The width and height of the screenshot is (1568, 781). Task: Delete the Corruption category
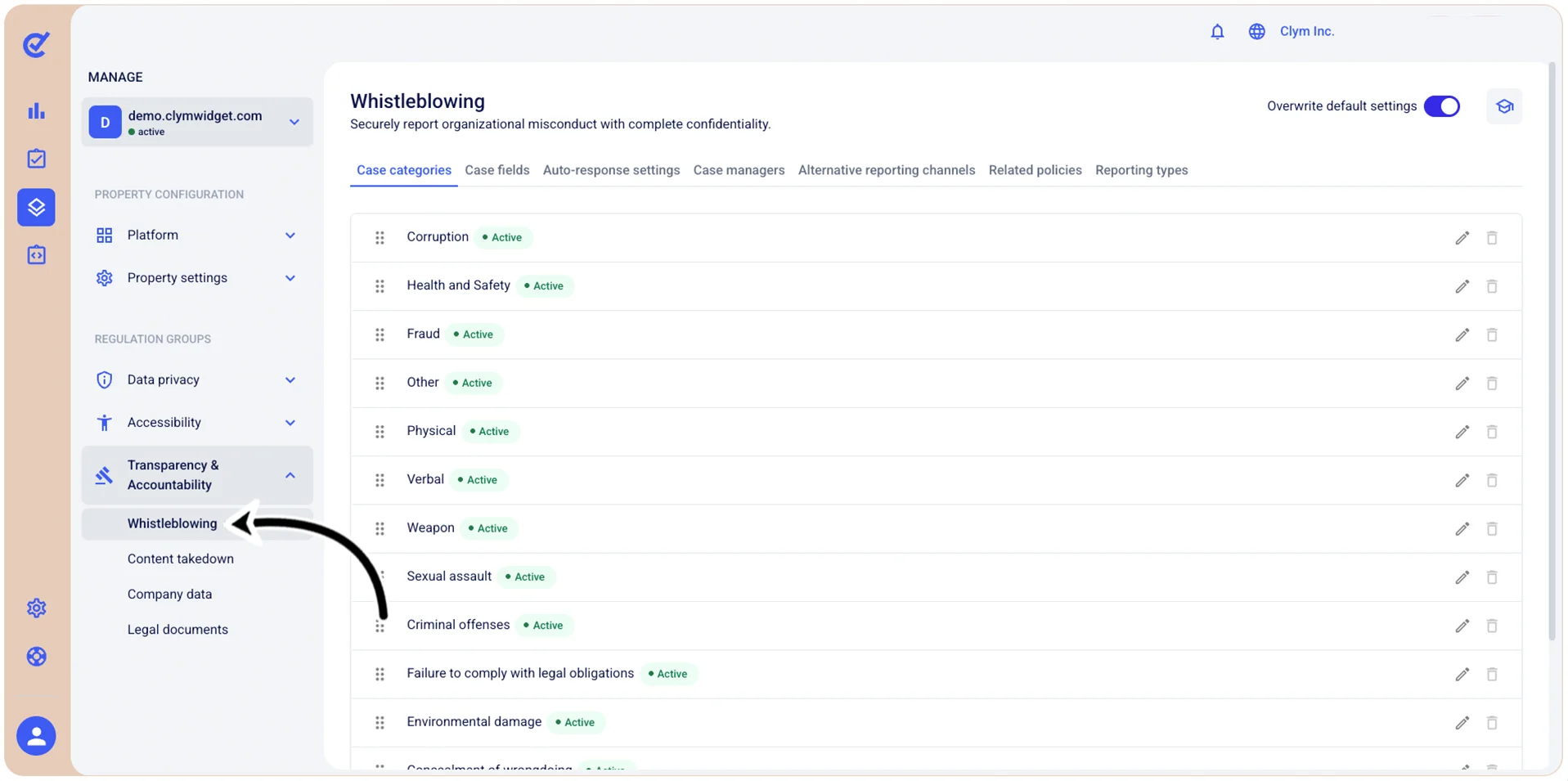coord(1492,238)
